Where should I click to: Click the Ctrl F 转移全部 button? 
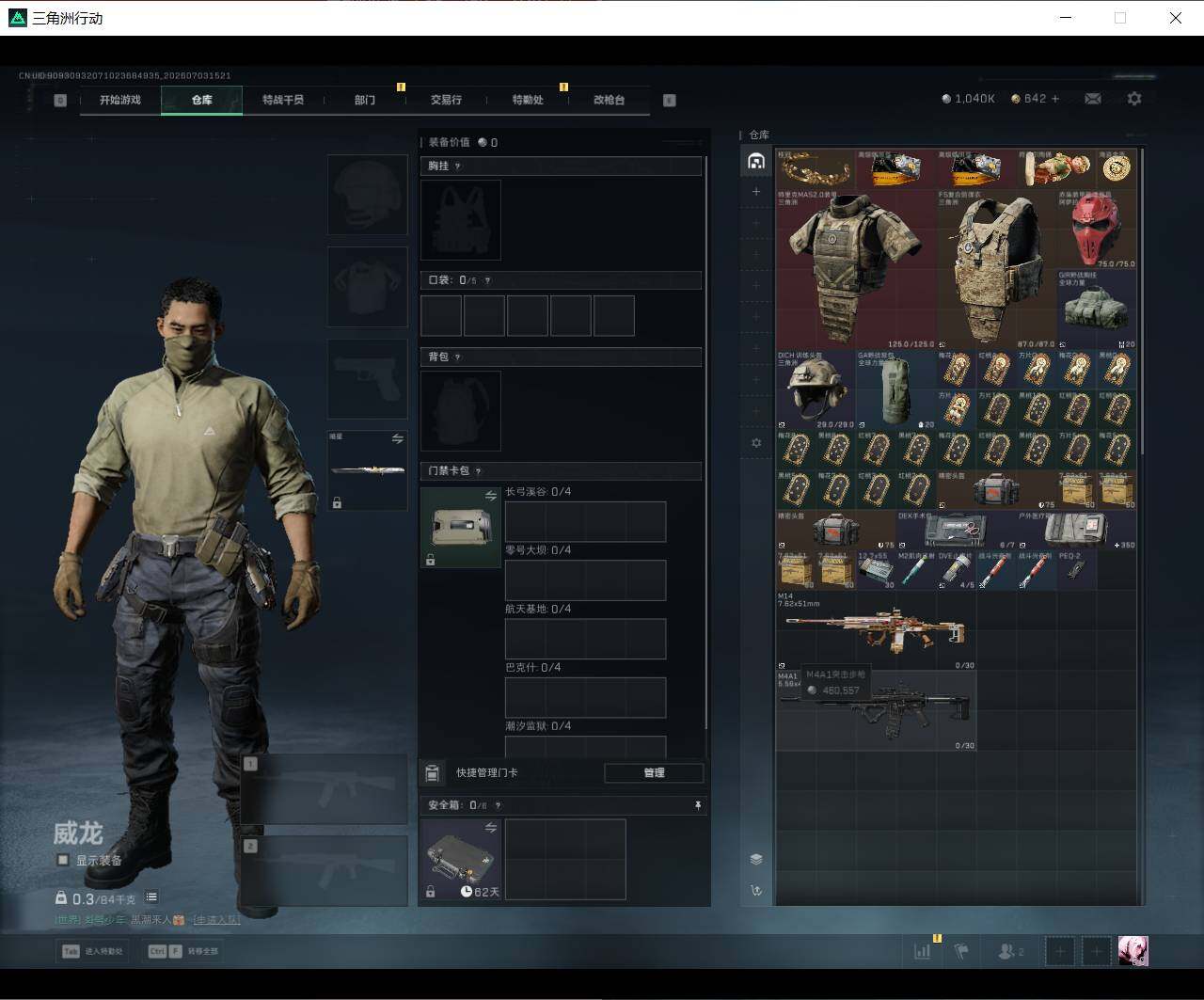[182, 951]
